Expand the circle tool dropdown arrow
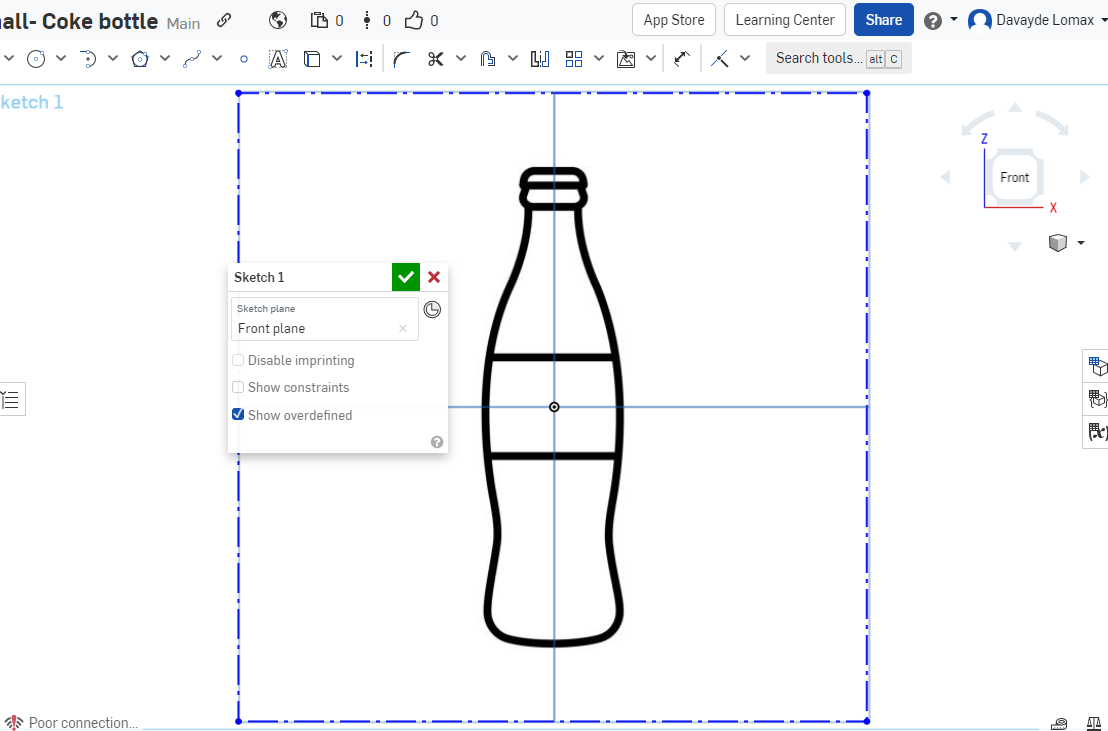This screenshot has width=1108, height=731. coord(61,59)
